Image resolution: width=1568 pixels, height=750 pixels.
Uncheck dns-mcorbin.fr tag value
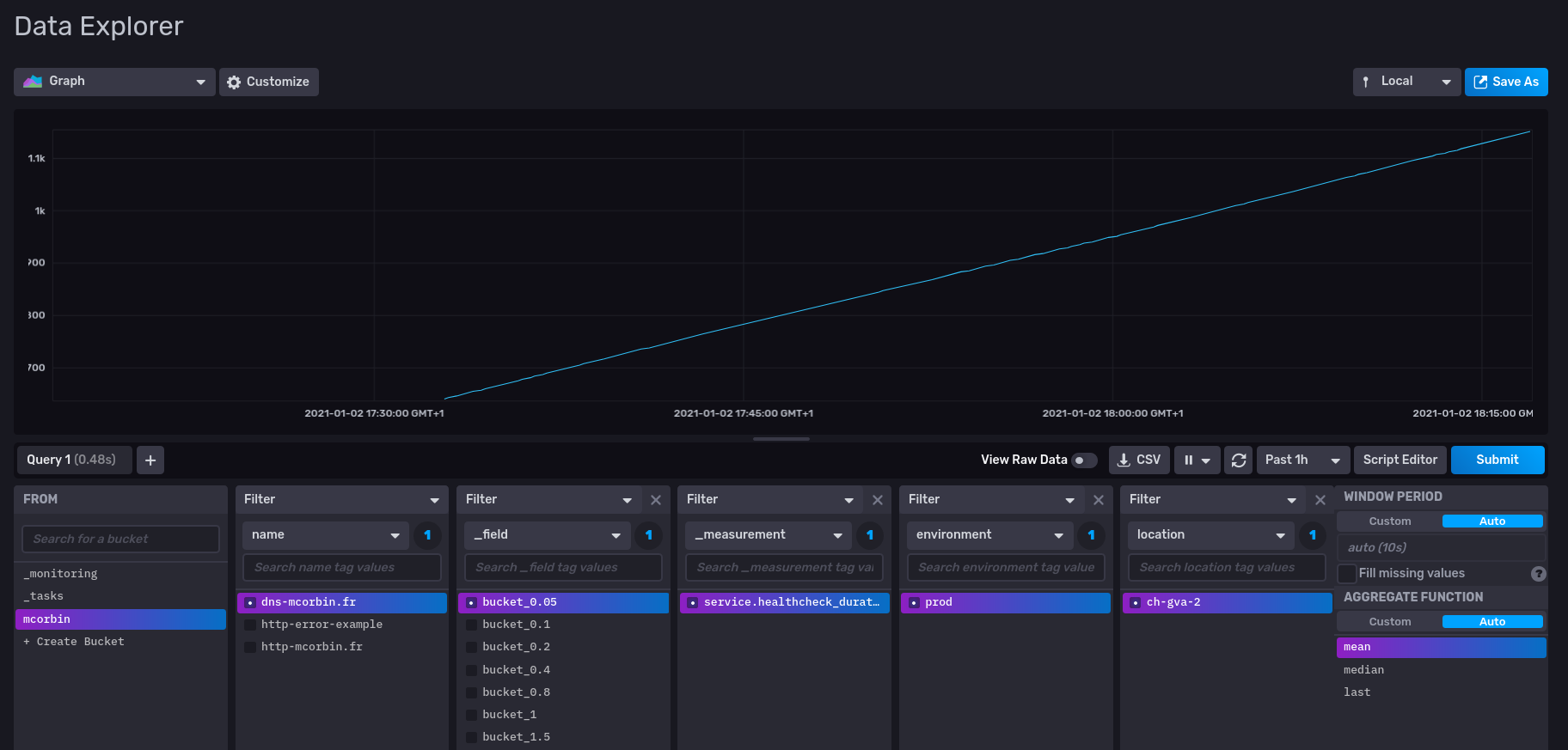pyautogui.click(x=342, y=603)
